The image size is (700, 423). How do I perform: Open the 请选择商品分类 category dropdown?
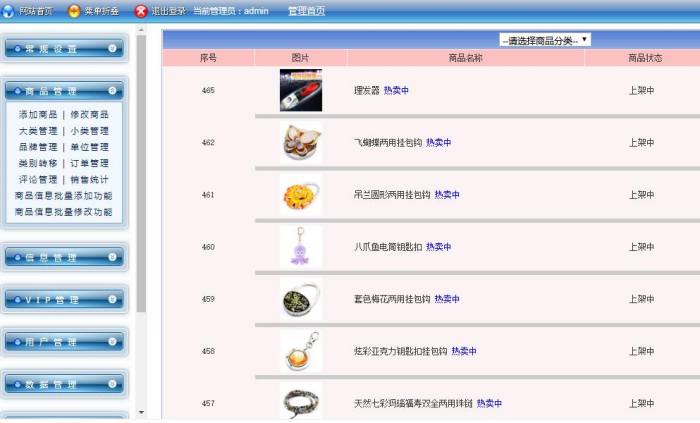click(x=545, y=40)
